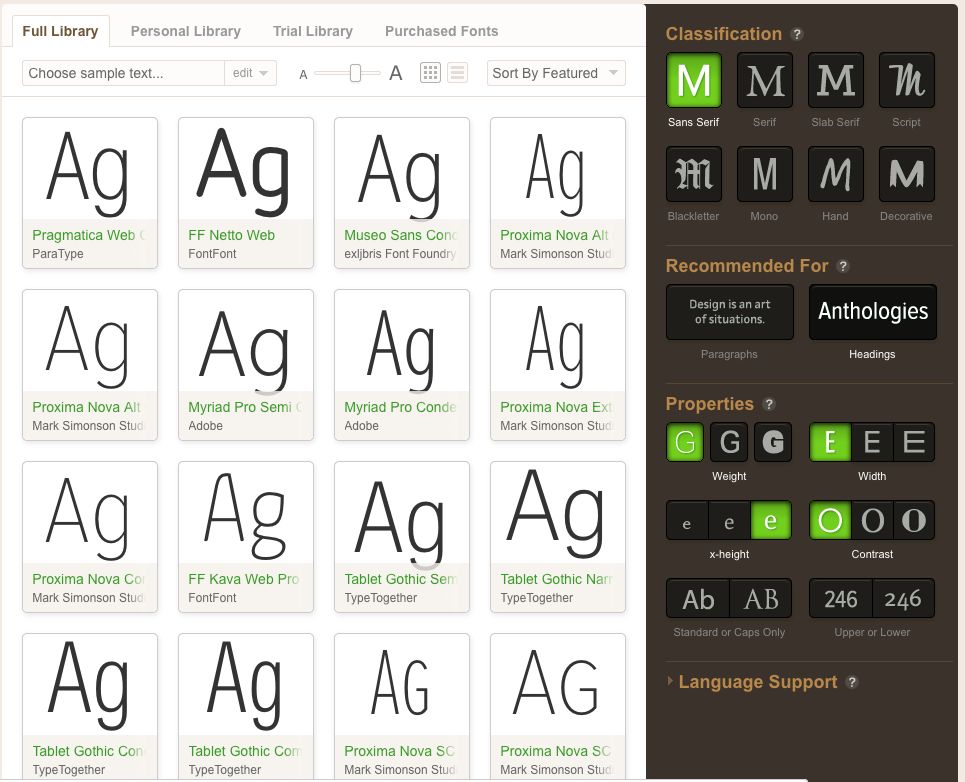Toggle the low contrast O filter
The image size is (965, 782).
point(830,521)
